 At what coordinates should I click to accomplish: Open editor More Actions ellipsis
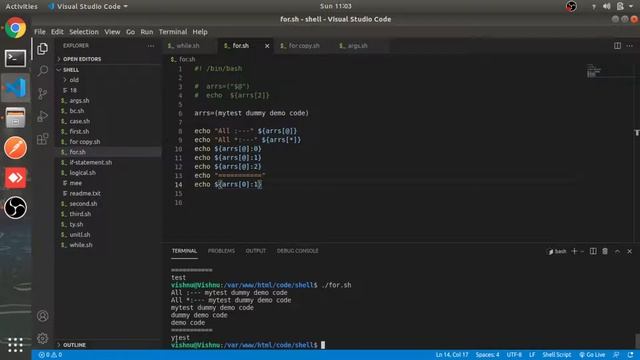click(630, 46)
